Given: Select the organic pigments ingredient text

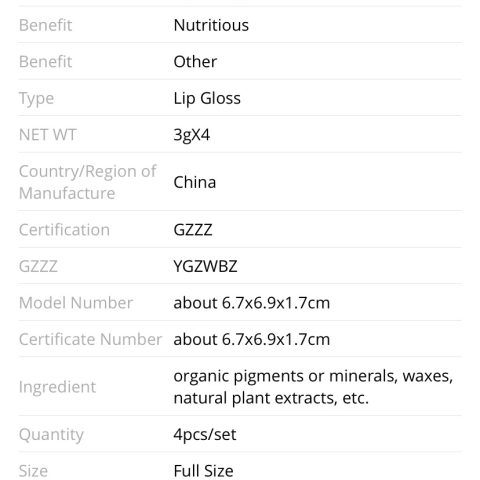Looking at the screenshot, I should (x=313, y=387).
